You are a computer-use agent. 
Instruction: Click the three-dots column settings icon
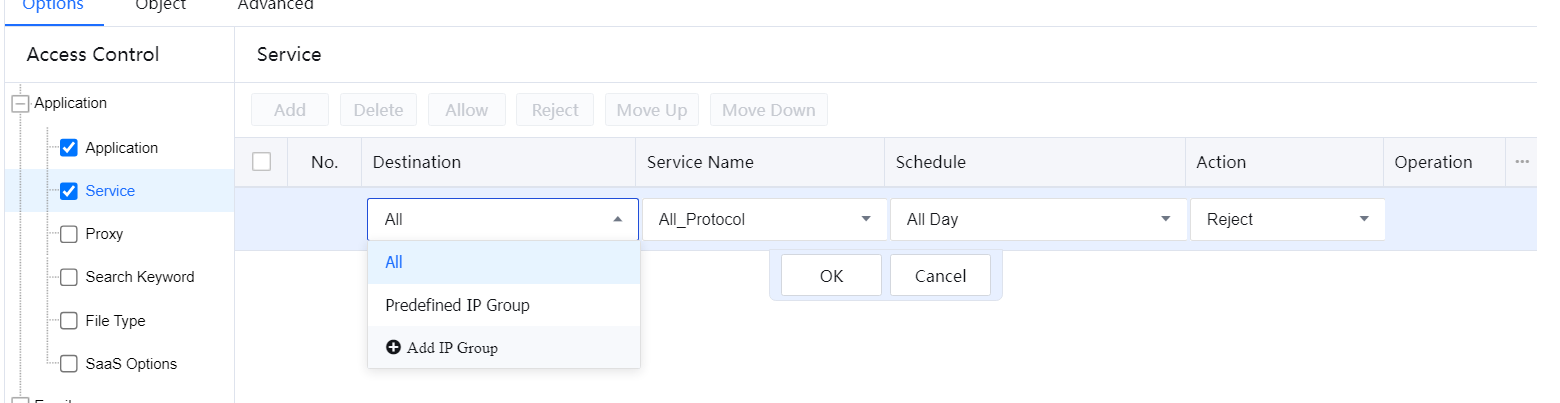tap(1522, 162)
